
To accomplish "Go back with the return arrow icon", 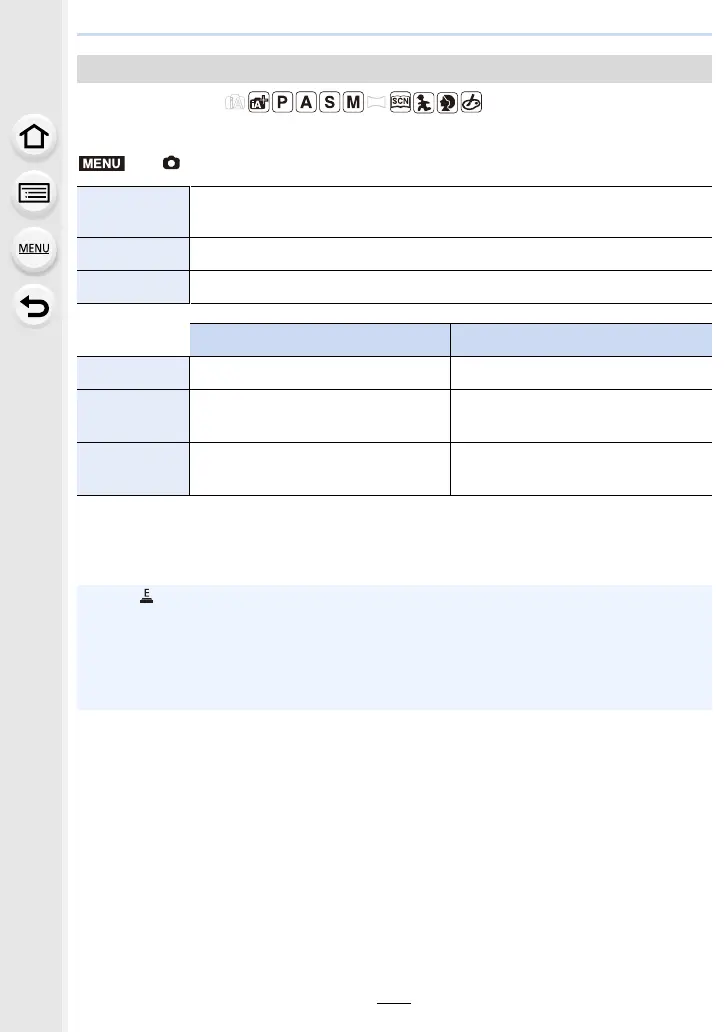I will [34, 306].
